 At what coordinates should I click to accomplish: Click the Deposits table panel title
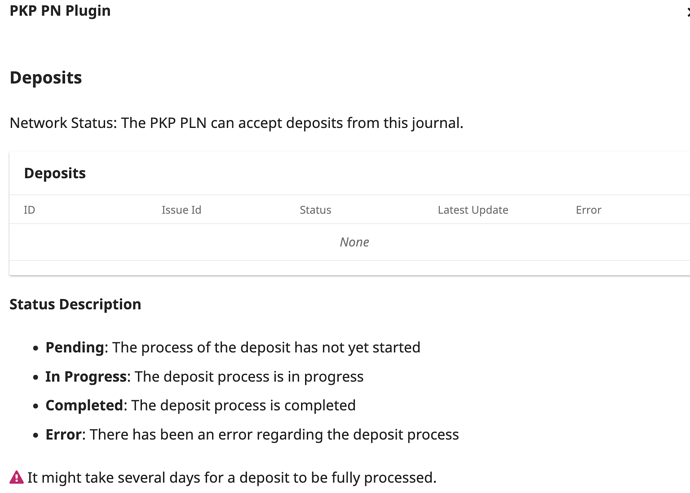click(x=55, y=173)
